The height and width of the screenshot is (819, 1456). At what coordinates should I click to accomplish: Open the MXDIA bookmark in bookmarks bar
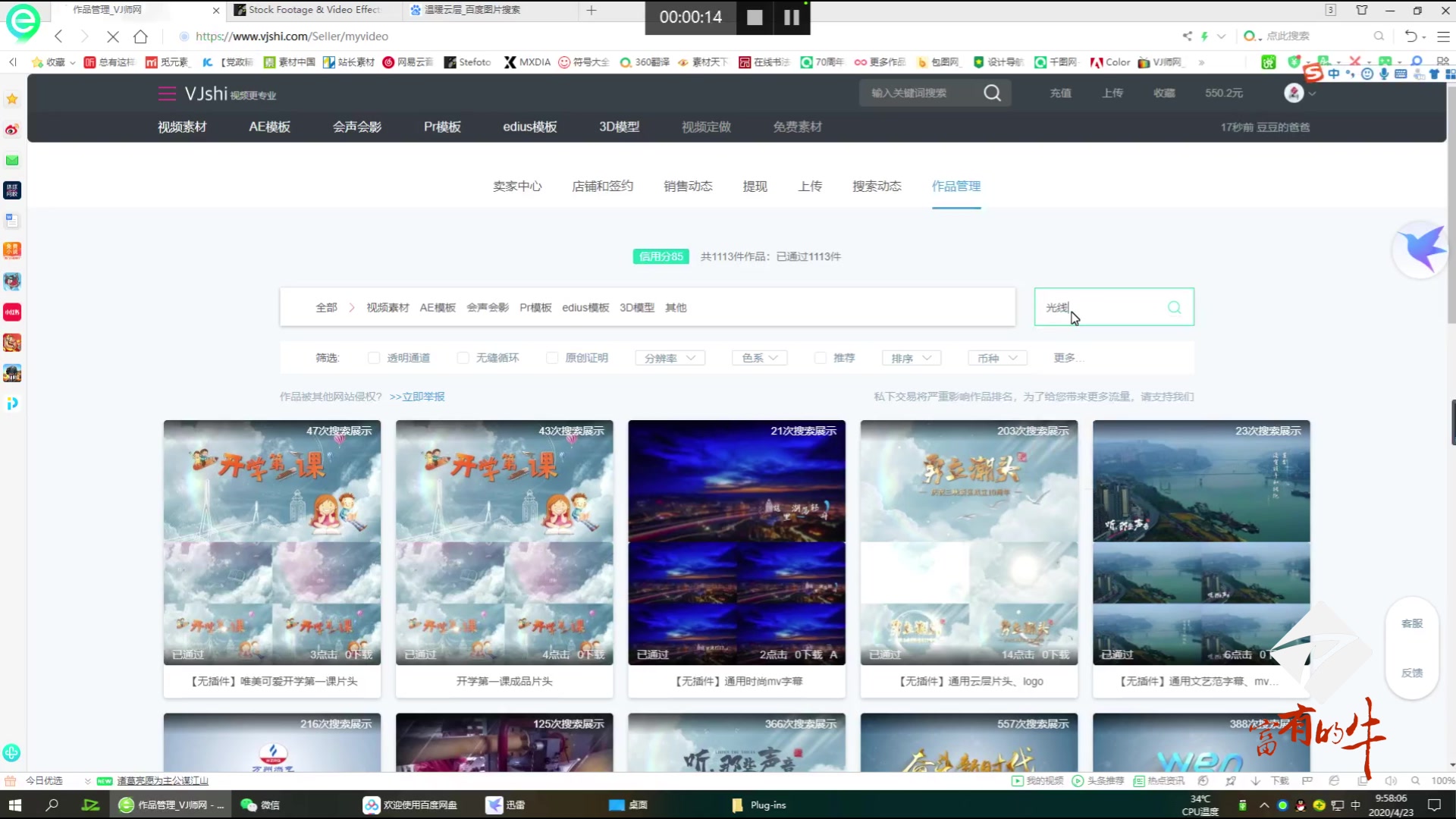point(528,62)
